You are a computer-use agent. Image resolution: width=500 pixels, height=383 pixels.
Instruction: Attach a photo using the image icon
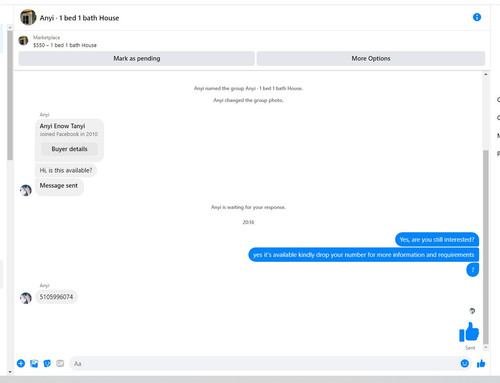(x=34, y=363)
